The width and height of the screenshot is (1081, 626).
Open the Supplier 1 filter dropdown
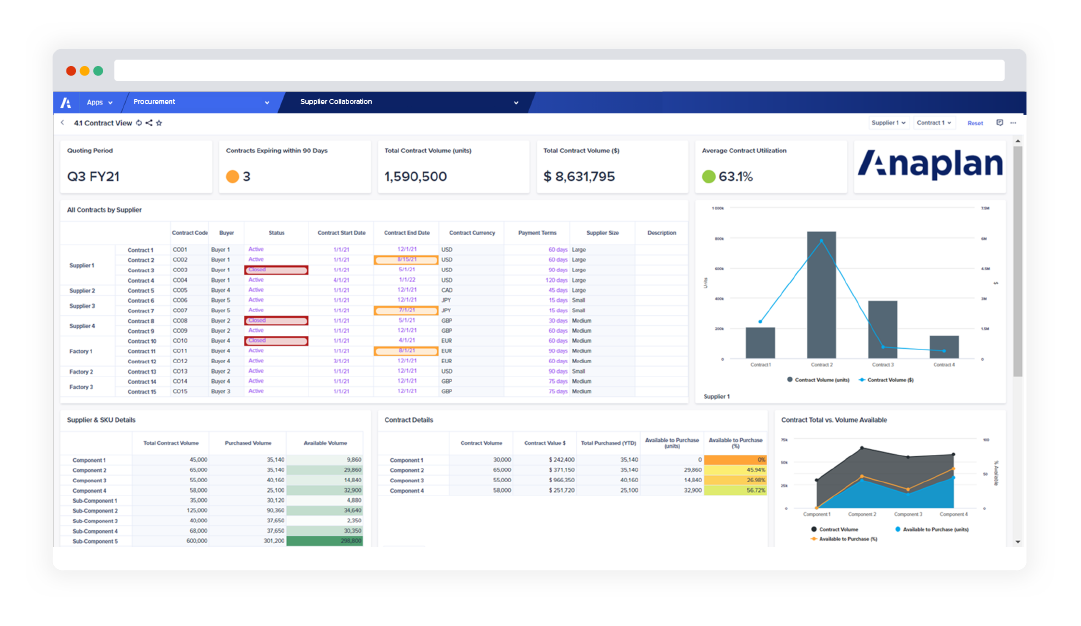tap(888, 122)
